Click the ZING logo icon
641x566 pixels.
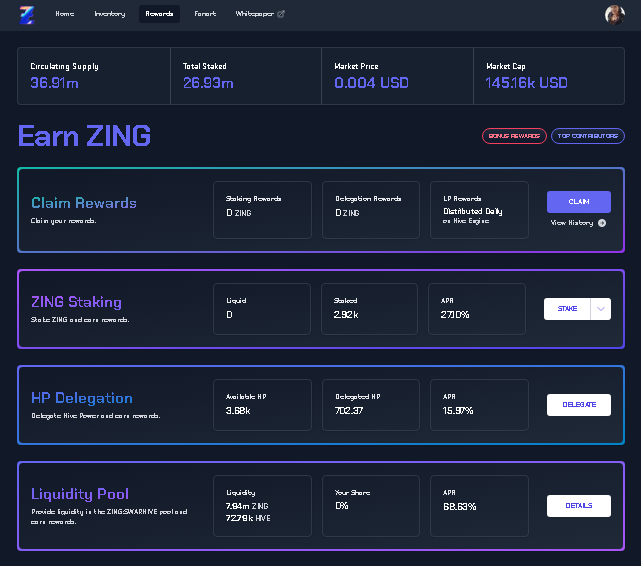tap(27, 15)
